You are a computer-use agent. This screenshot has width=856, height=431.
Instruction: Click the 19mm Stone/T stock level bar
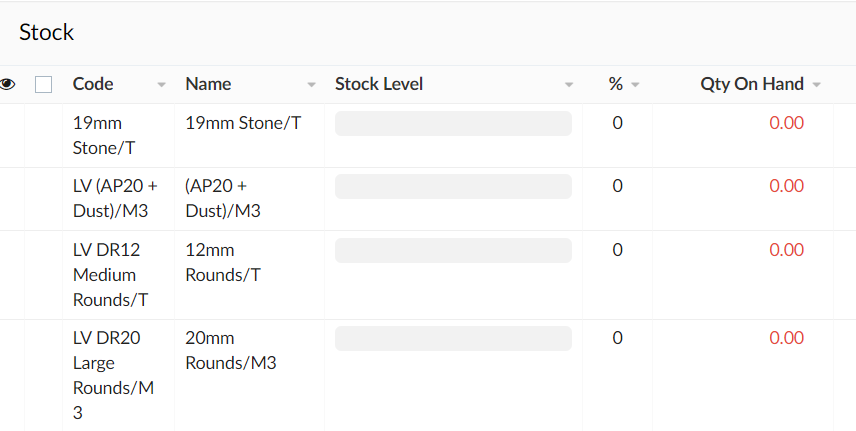click(x=453, y=123)
